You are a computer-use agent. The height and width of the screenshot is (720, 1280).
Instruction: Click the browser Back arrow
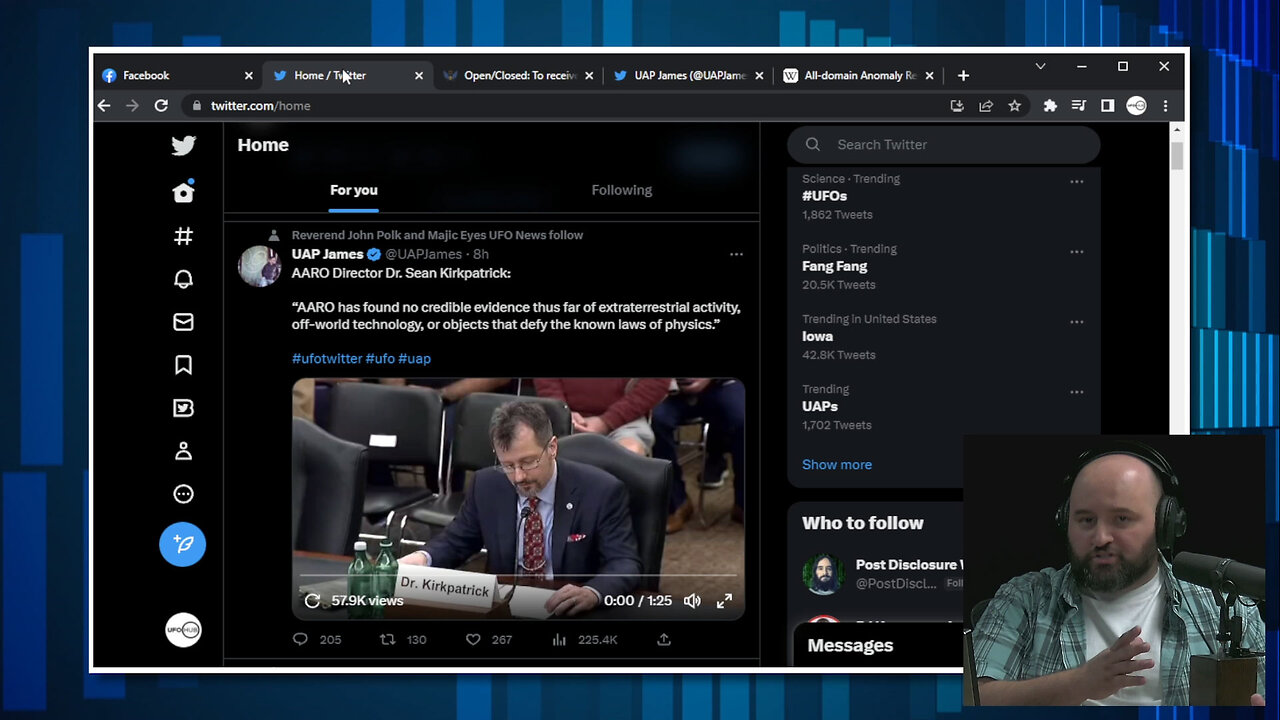coord(104,105)
